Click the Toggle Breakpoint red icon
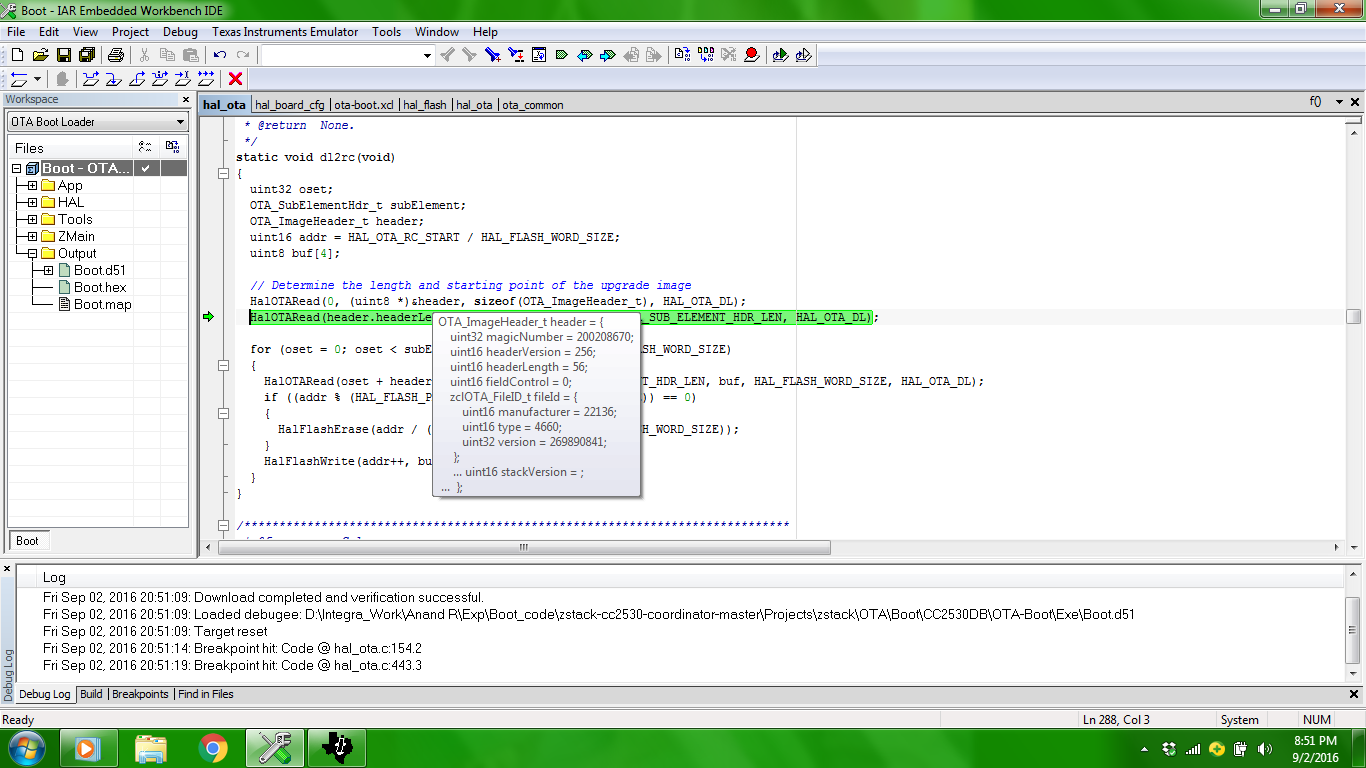The height and width of the screenshot is (768, 1366). (752, 55)
